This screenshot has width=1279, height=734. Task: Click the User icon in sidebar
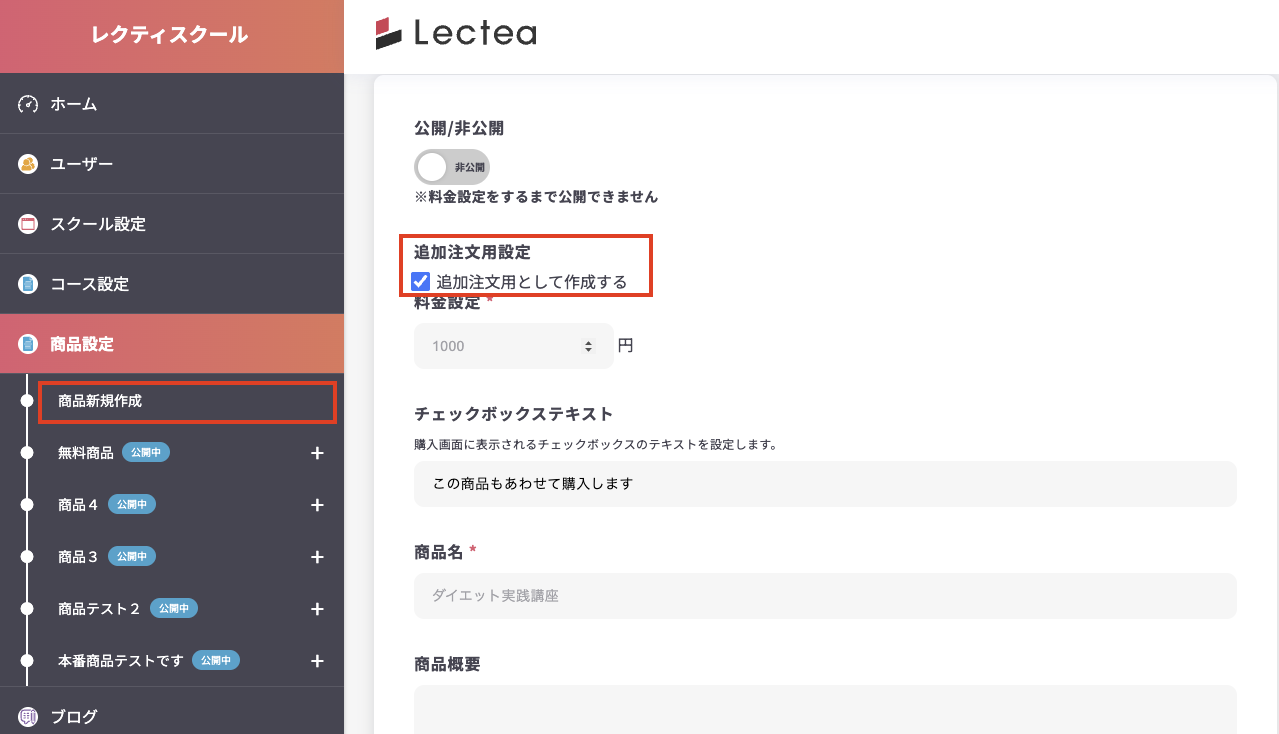tap(28, 164)
